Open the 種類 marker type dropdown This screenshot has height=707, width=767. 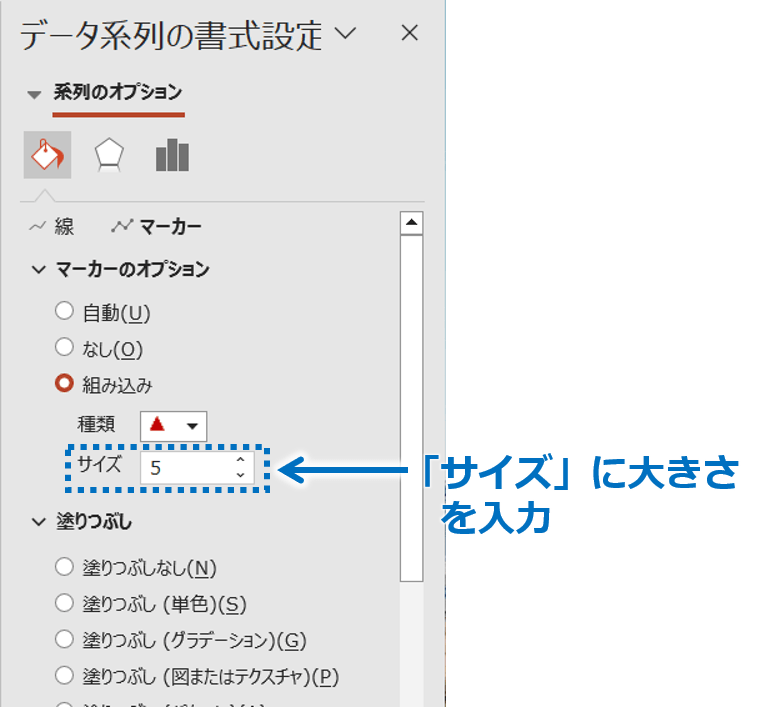coord(174,426)
